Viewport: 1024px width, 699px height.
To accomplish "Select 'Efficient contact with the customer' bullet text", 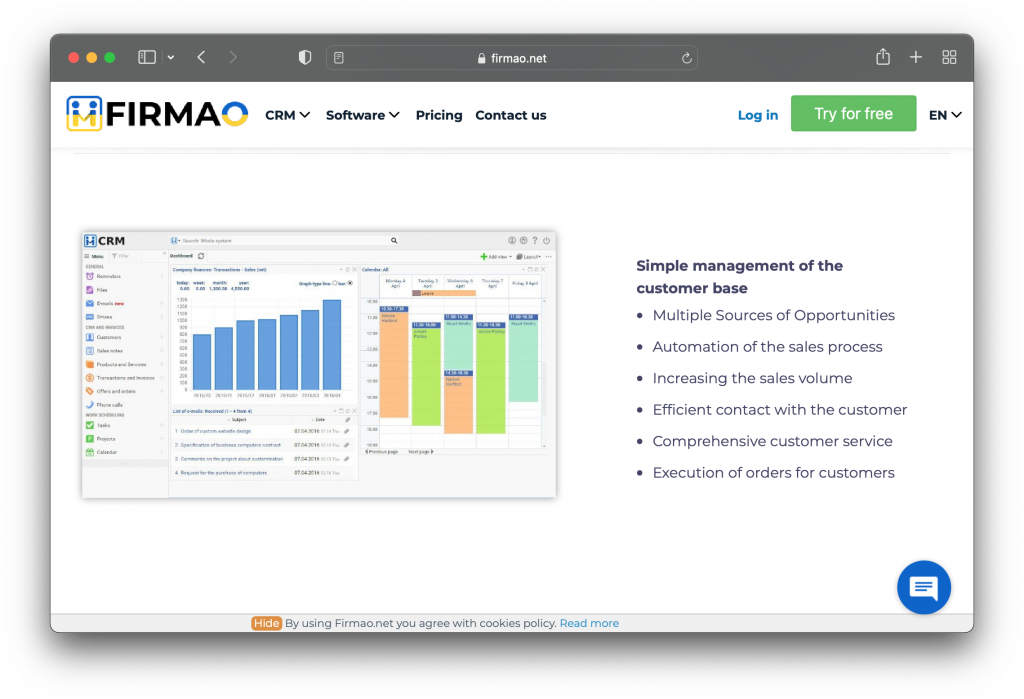I will pos(780,410).
